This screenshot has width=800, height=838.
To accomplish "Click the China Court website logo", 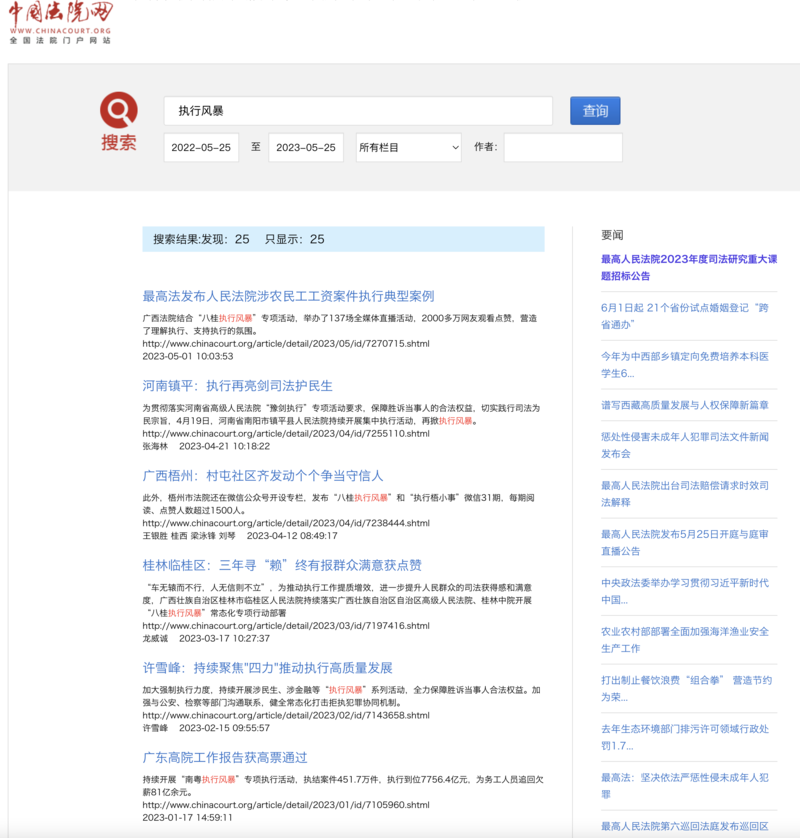I will tap(60, 22).
